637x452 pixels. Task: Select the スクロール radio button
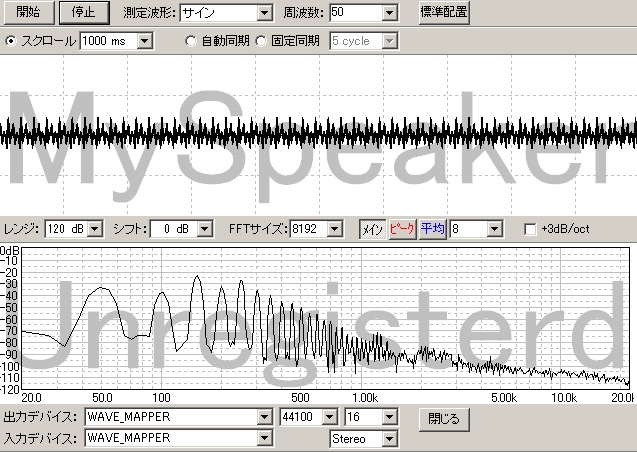[x=11, y=41]
